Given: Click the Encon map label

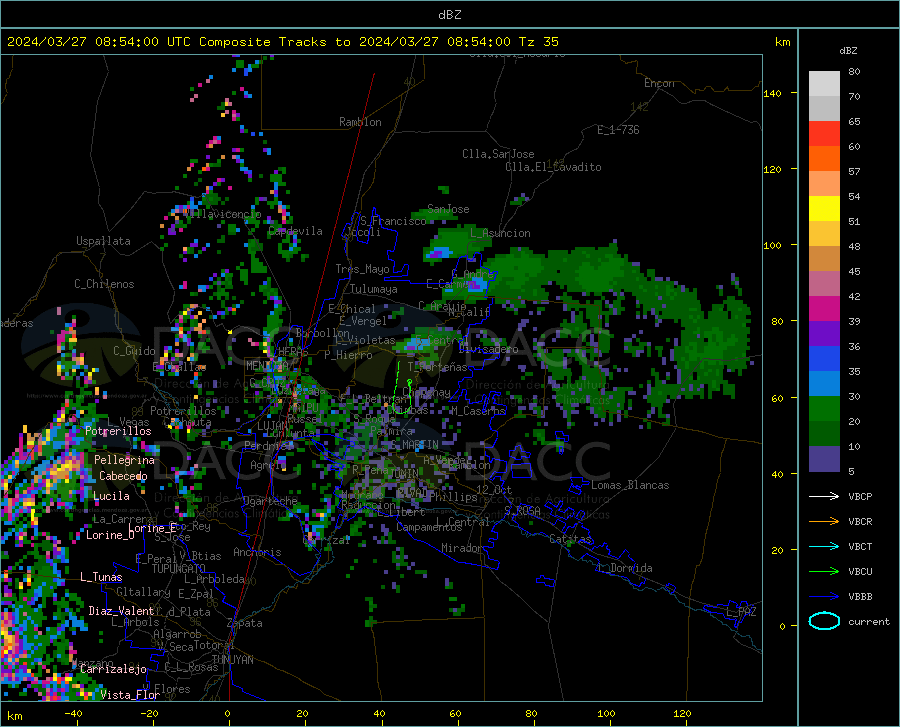Looking at the screenshot, I should click(659, 83).
